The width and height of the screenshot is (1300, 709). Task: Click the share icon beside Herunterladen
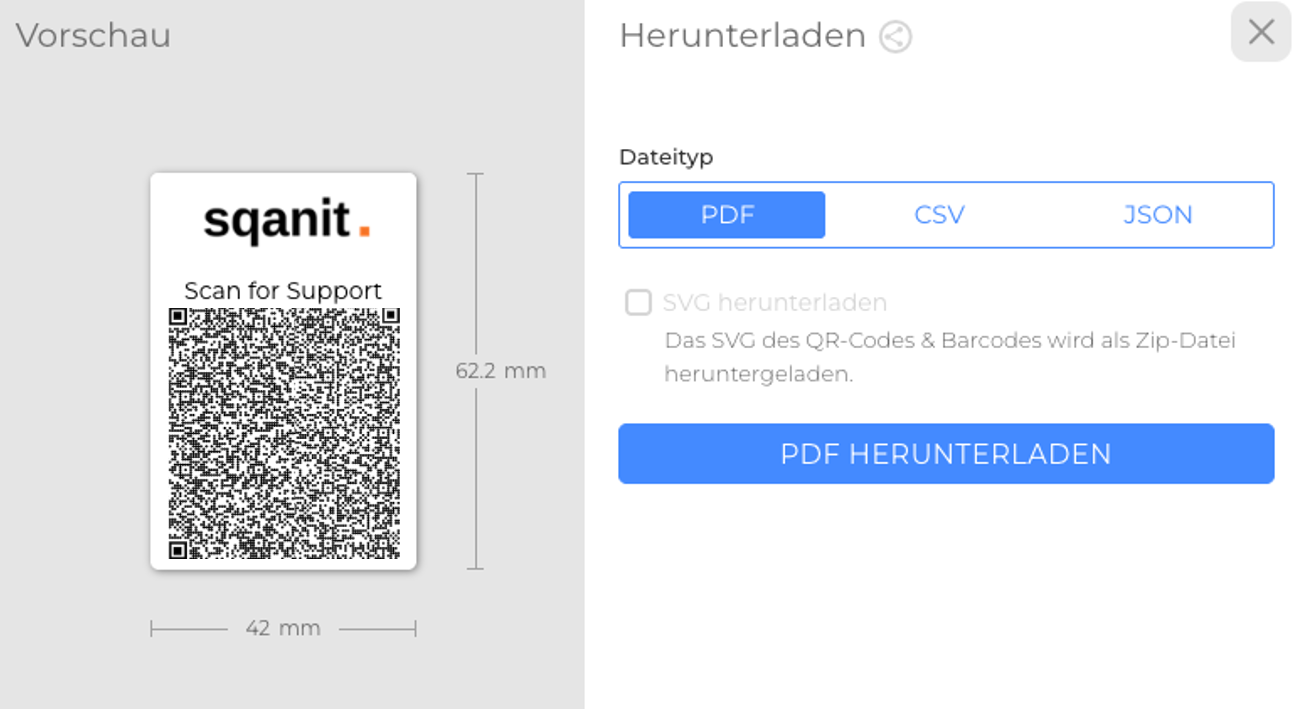pos(895,37)
